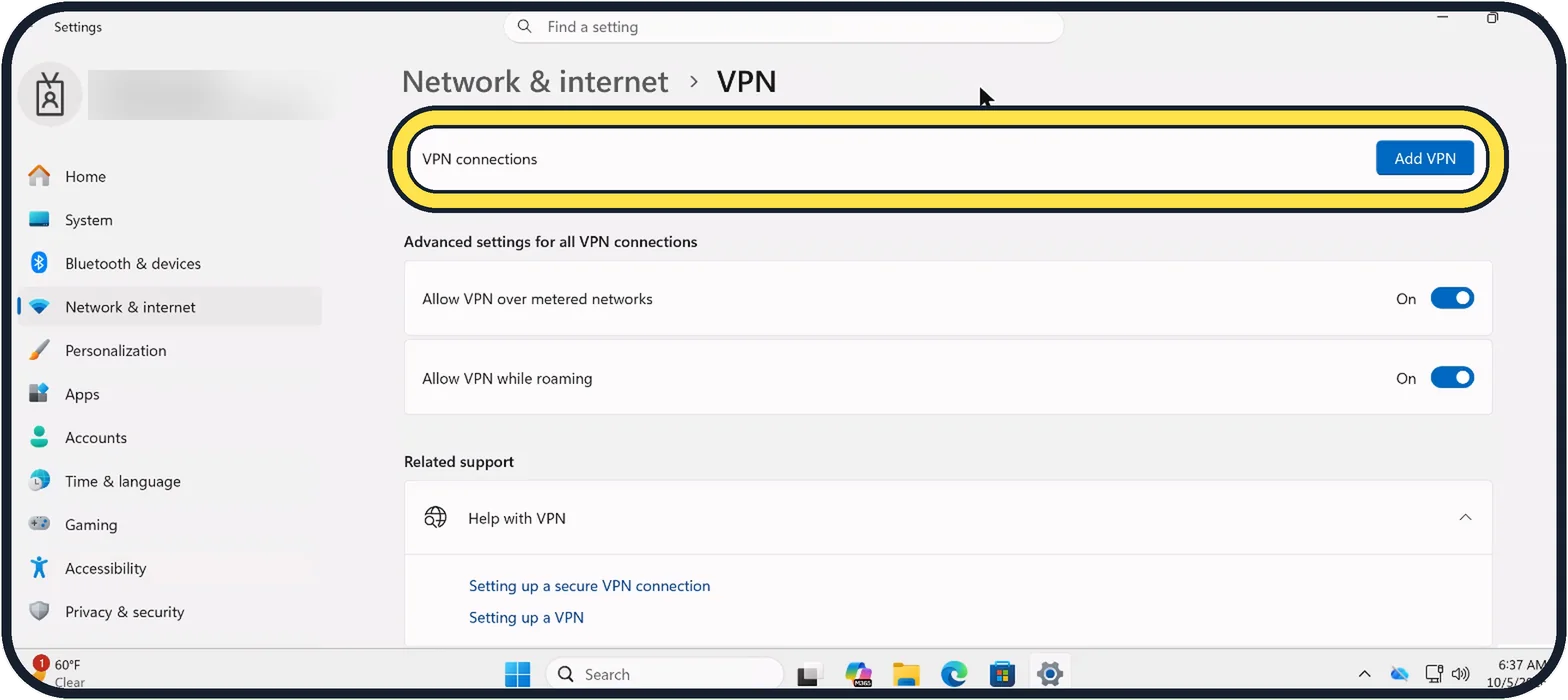This screenshot has width=1568, height=700.
Task: Open File Explorer from the taskbar
Action: 906,675
